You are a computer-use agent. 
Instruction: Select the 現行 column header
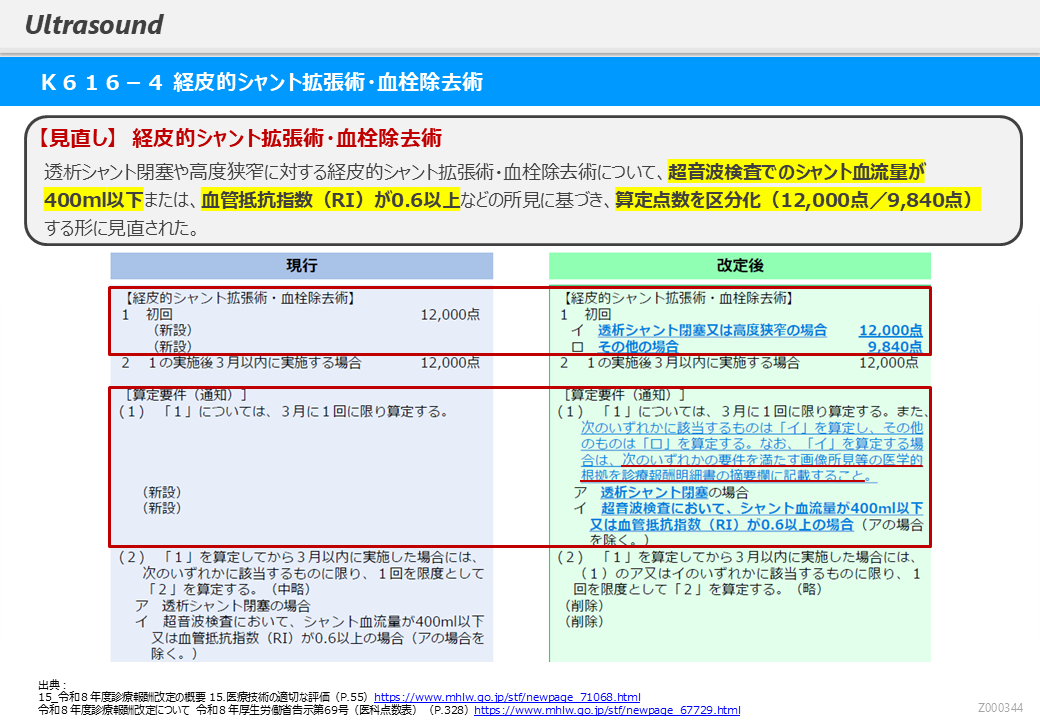click(301, 266)
